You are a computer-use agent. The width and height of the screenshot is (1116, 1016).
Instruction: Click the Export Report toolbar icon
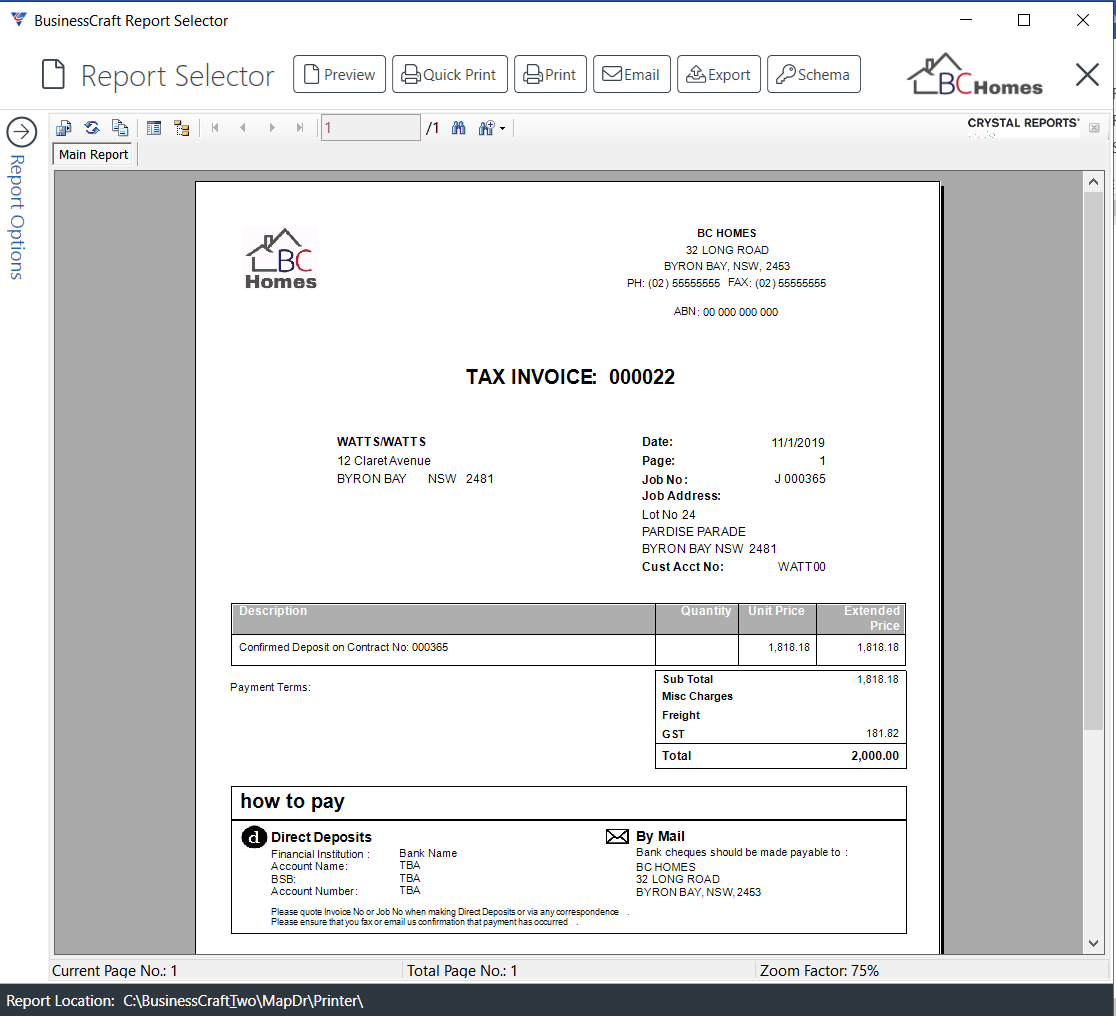click(64, 128)
